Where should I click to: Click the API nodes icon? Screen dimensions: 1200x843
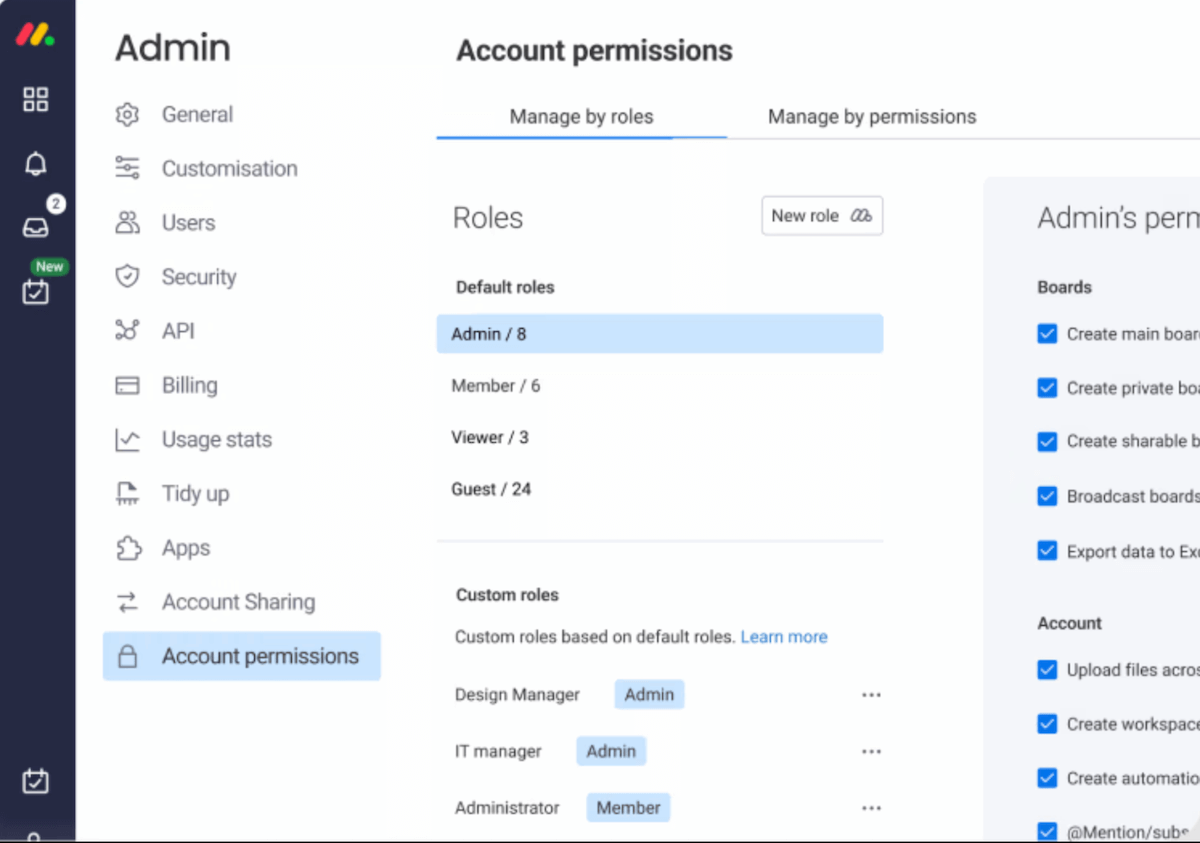pyautogui.click(x=127, y=331)
